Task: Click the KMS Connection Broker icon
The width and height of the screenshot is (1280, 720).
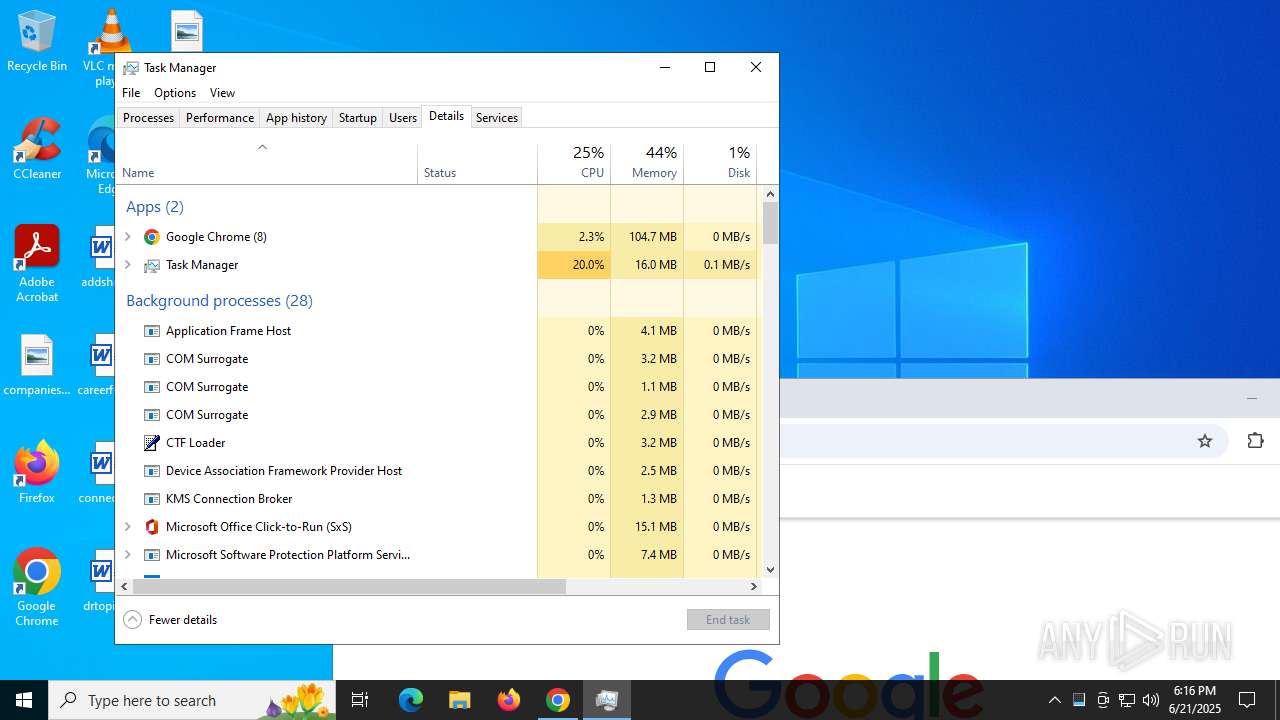Action: [152, 499]
